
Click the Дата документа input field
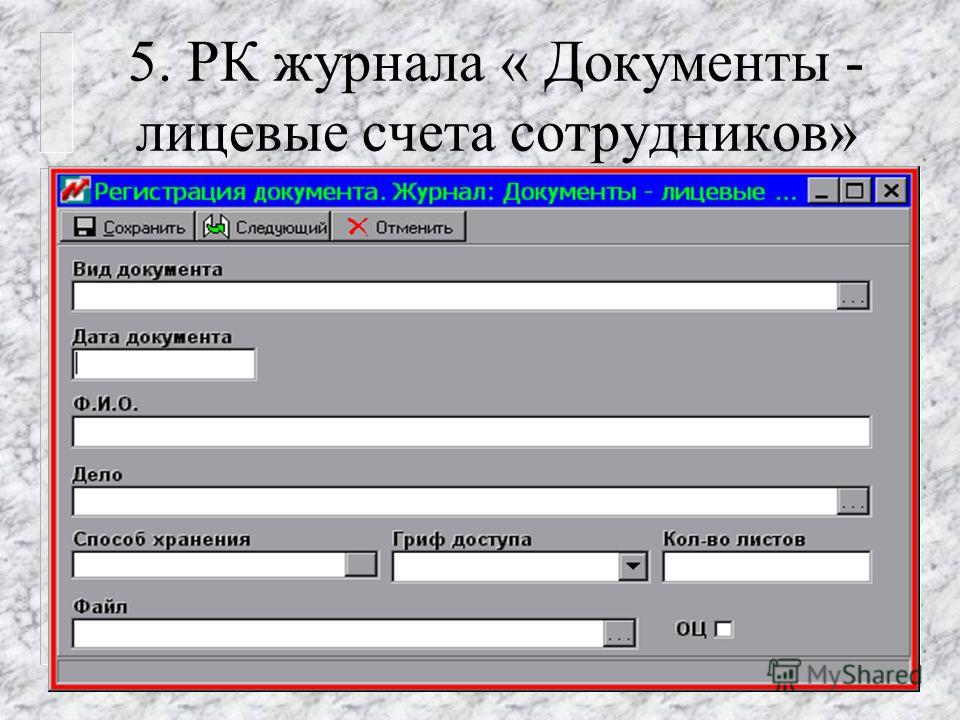tap(164, 364)
